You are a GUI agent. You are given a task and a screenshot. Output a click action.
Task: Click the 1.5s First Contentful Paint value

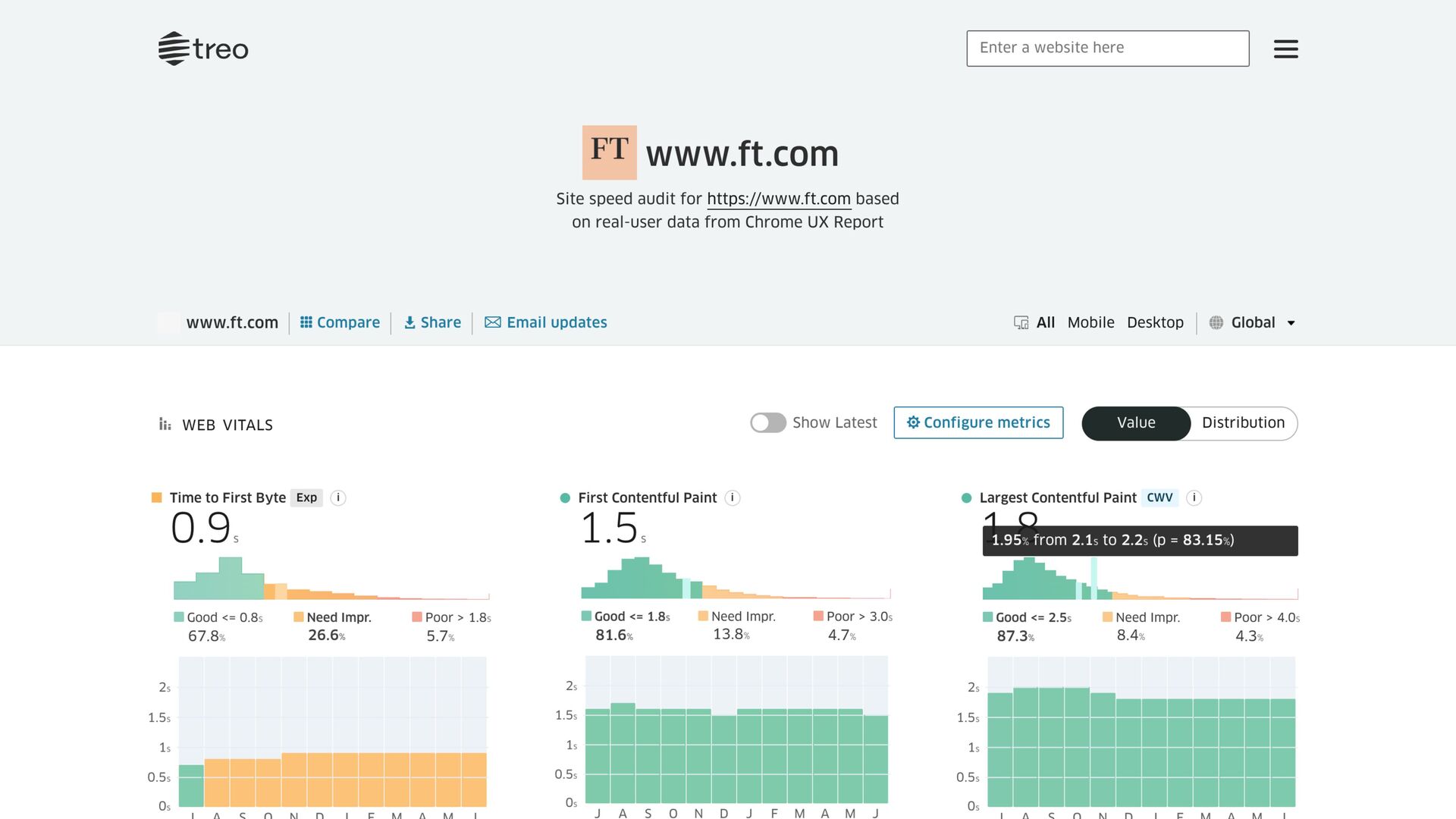pos(612,528)
